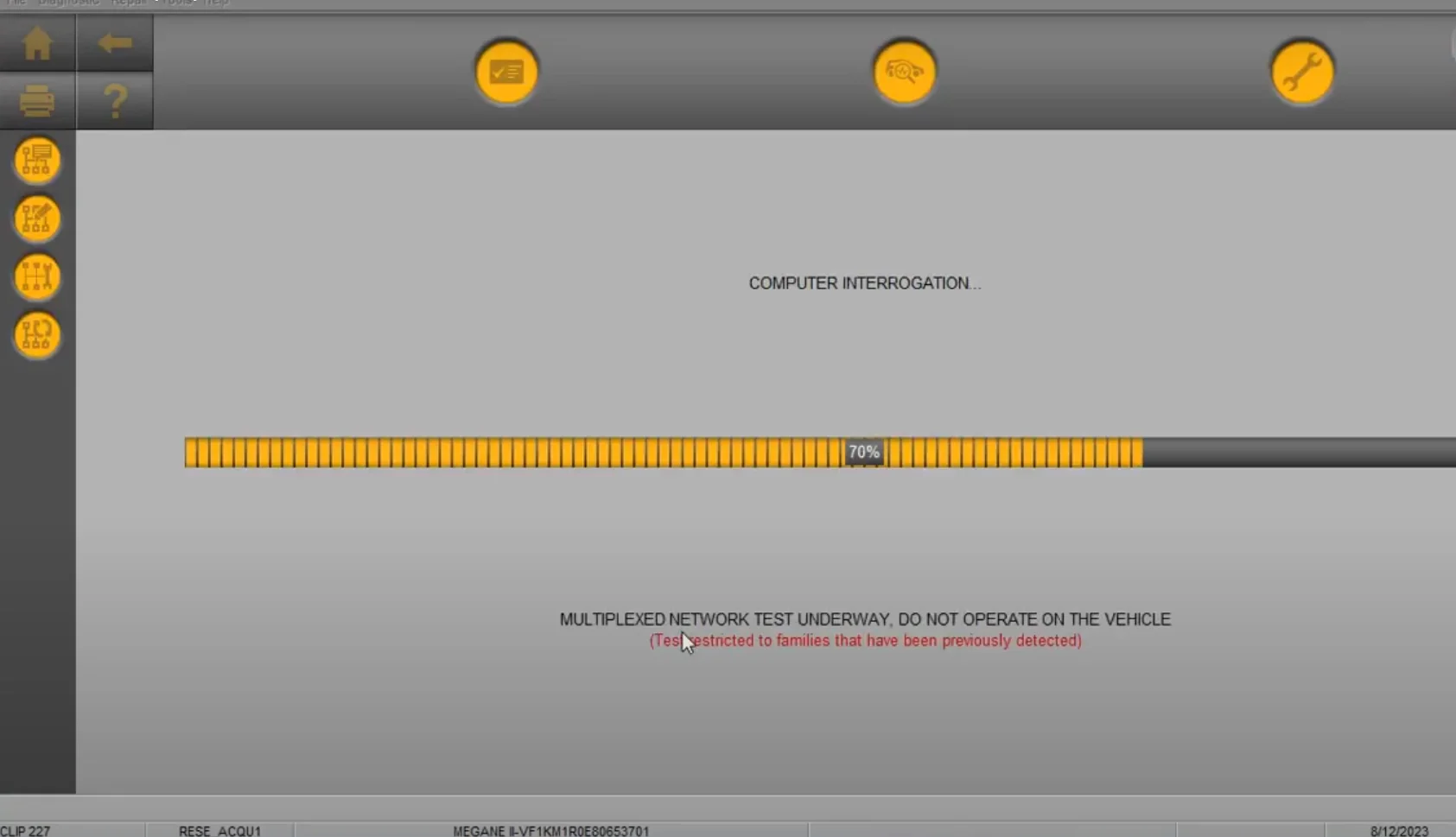Image resolution: width=1456 pixels, height=837 pixels.
Task: Click the MEGANE II VIN status entry
Action: click(x=550, y=831)
